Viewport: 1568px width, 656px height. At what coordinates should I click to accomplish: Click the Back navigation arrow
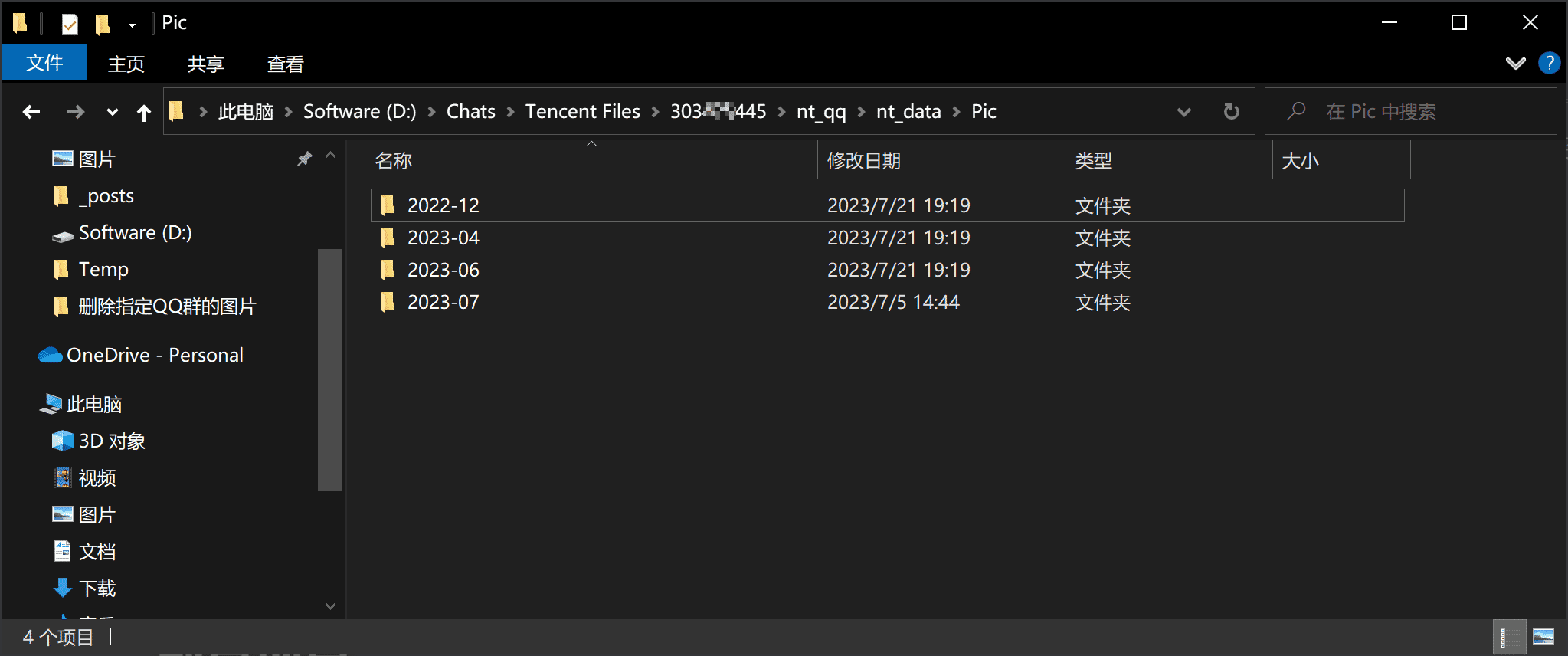tap(31, 112)
